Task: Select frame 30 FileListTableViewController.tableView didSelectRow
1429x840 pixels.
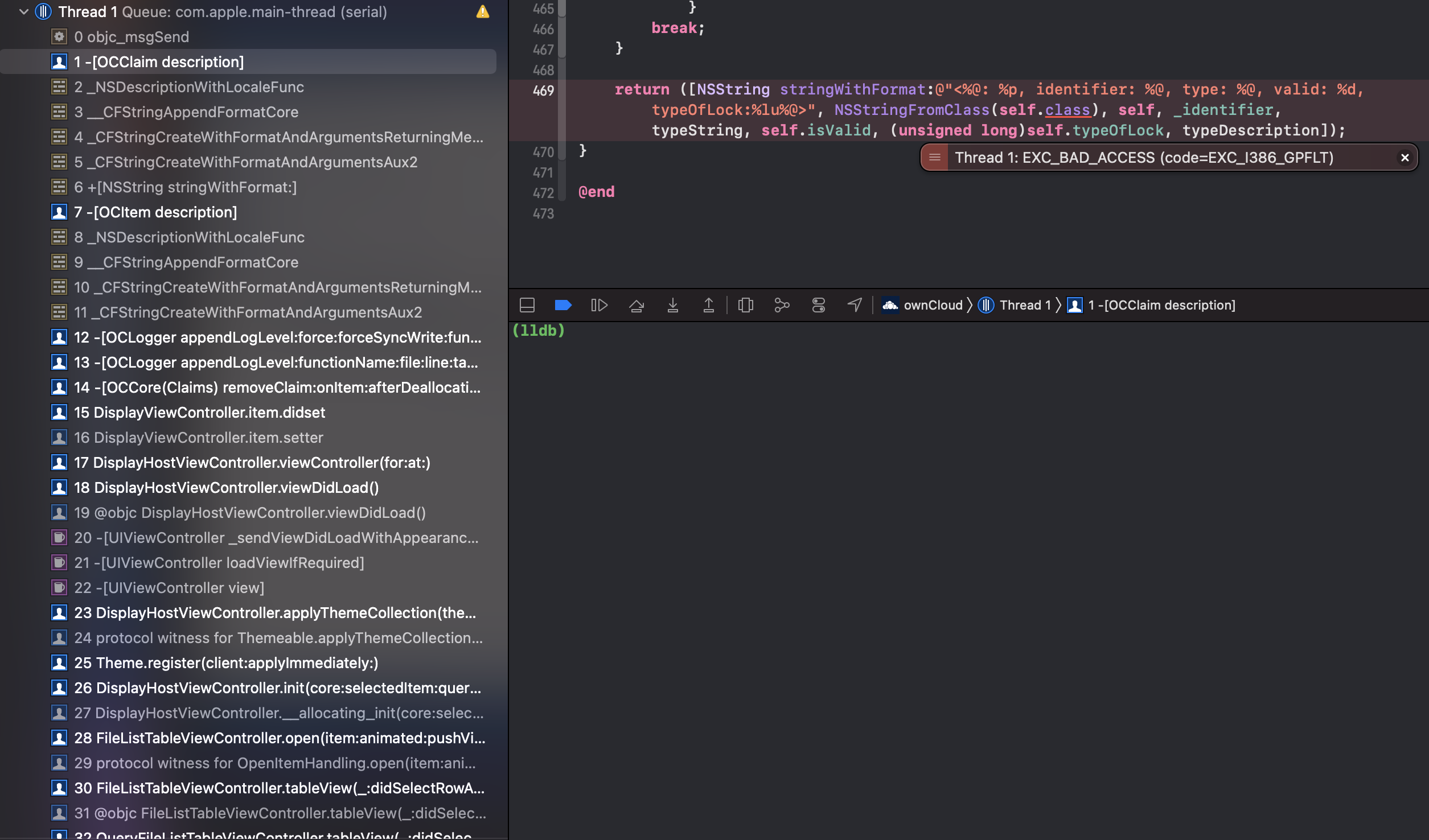Action: point(248,788)
